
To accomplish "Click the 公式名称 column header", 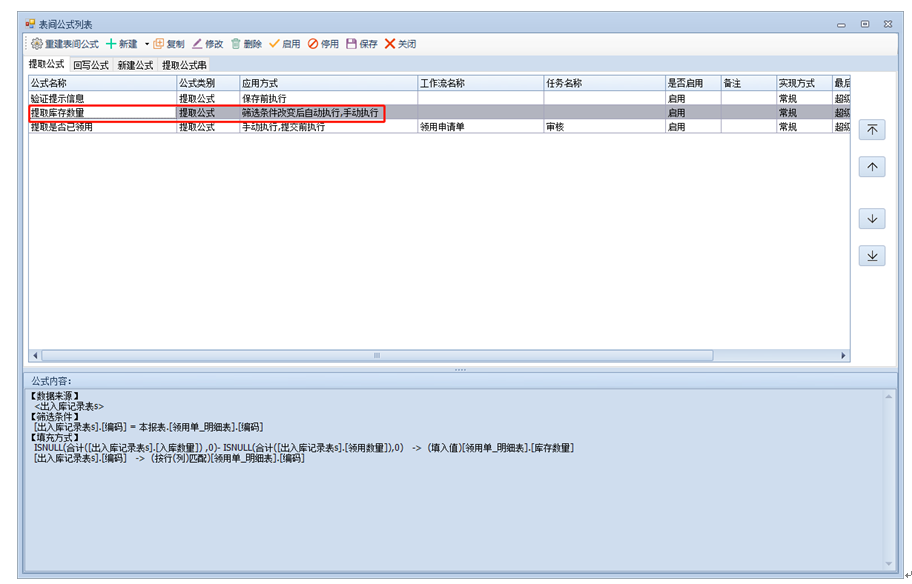I will 100,84.
